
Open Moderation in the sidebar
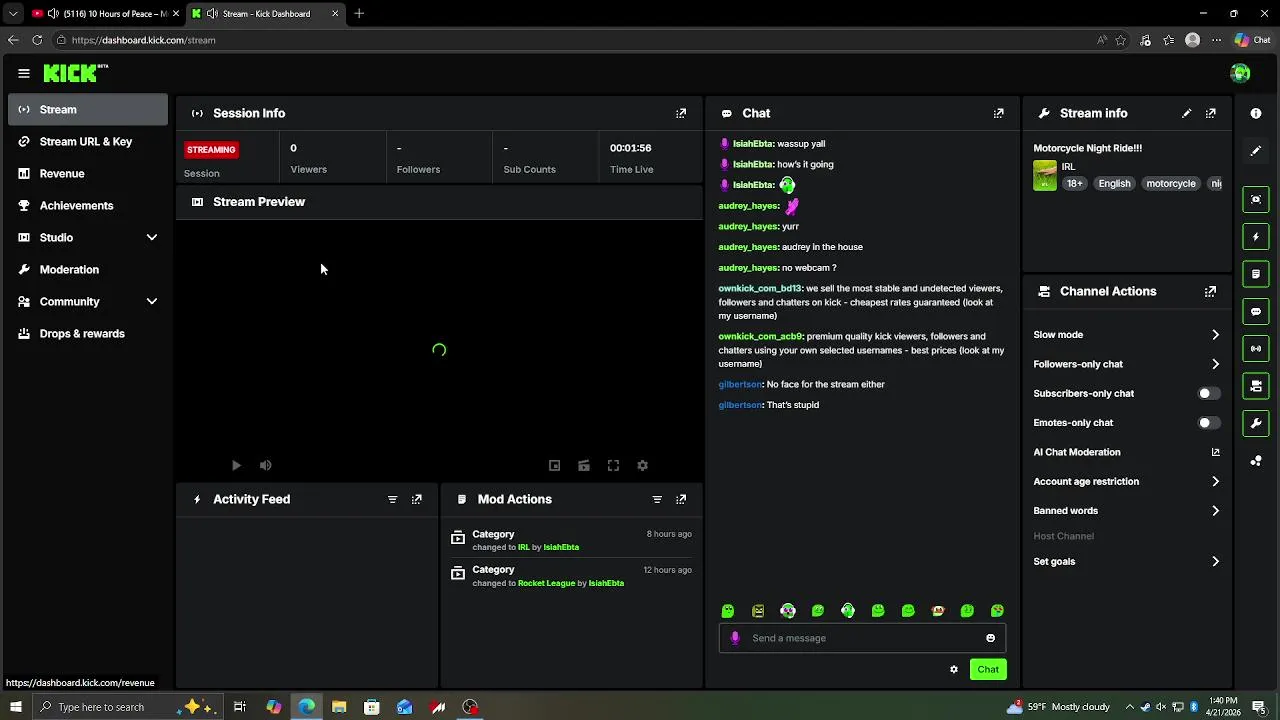click(88, 270)
